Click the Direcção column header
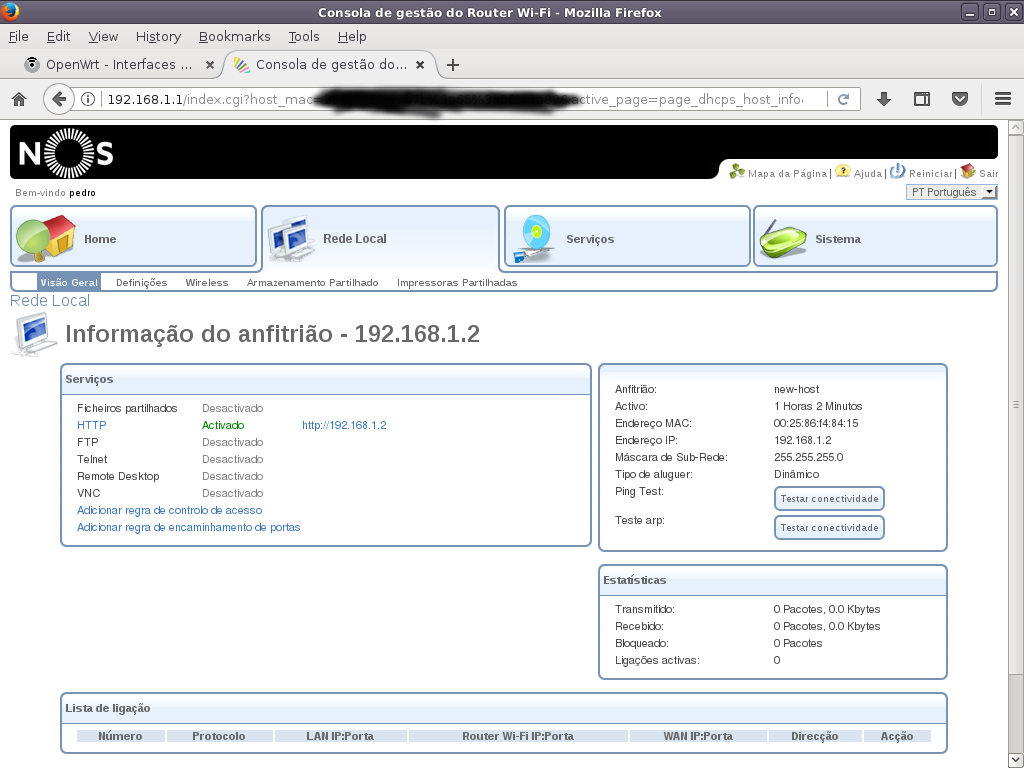The width and height of the screenshot is (1024, 768). click(x=814, y=736)
